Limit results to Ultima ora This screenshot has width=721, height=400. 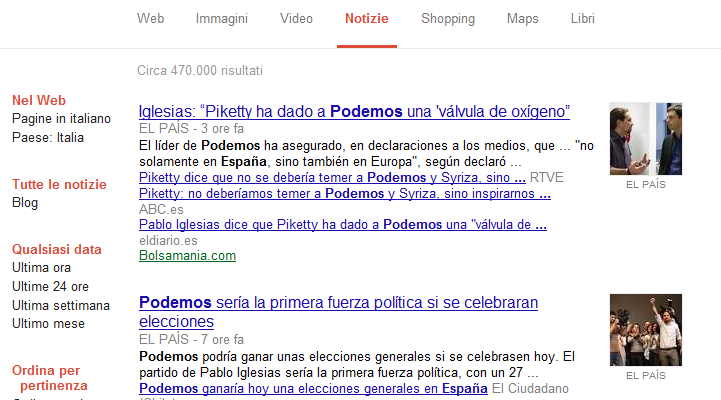pyautogui.click(x=41, y=268)
